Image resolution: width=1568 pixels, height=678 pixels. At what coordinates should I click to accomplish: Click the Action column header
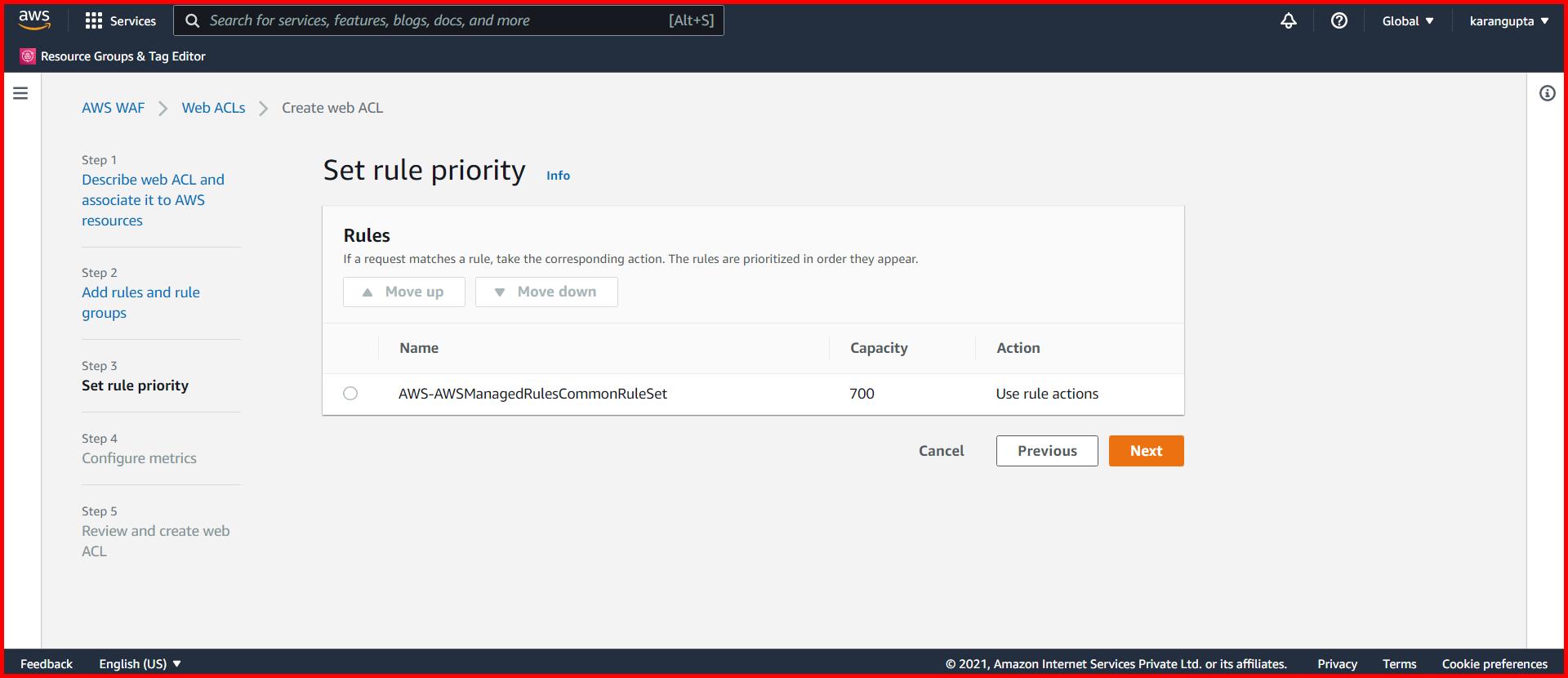pyautogui.click(x=1018, y=348)
